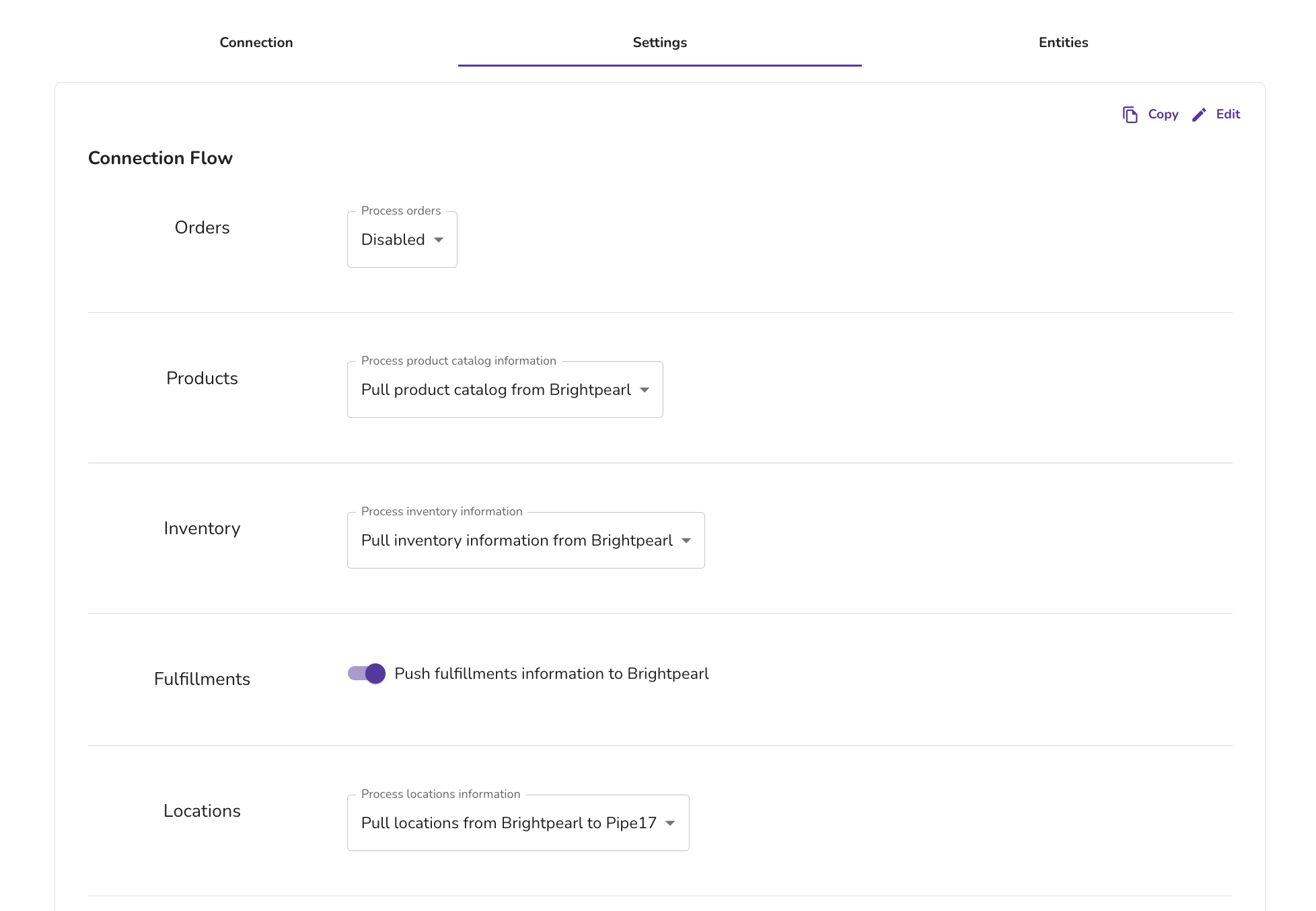The image size is (1316, 911).
Task: Click the Fulfillments row label
Action: click(202, 680)
